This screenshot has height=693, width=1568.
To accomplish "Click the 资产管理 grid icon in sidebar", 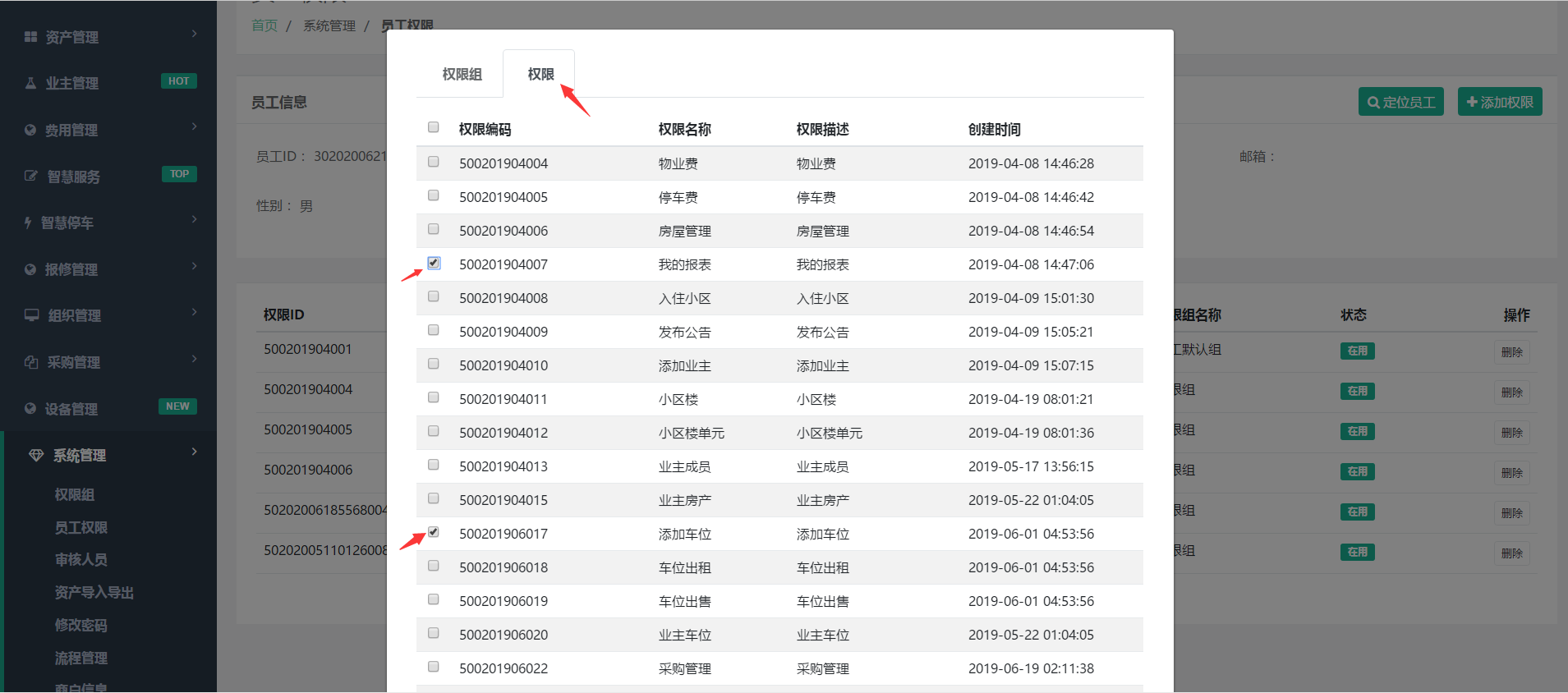I will coord(30,37).
